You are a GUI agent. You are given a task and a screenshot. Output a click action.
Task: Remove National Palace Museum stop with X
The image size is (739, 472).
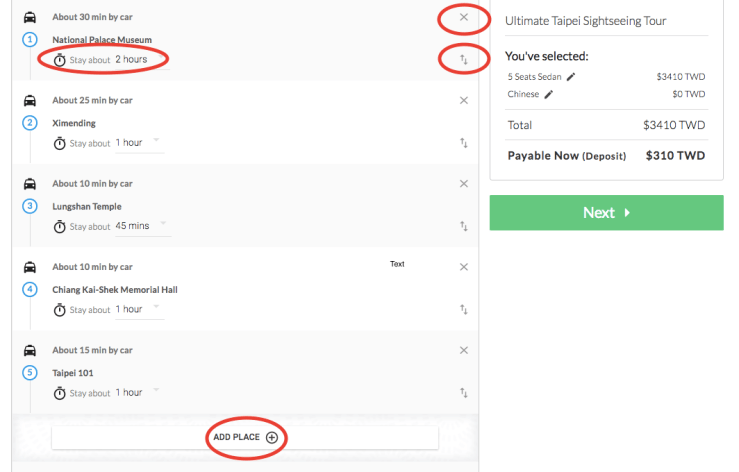[463, 17]
